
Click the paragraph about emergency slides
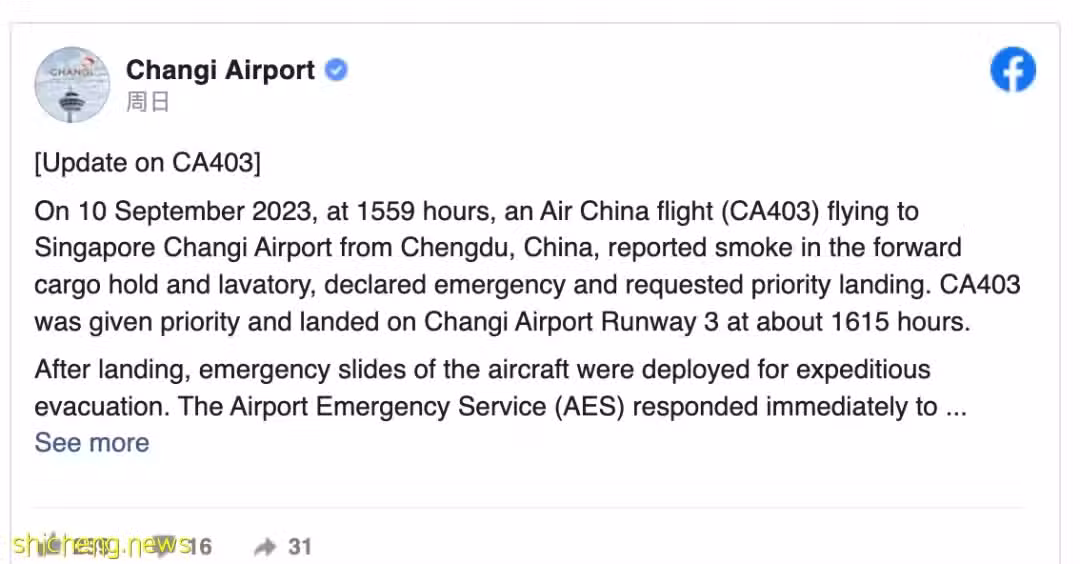pyautogui.click(x=501, y=388)
